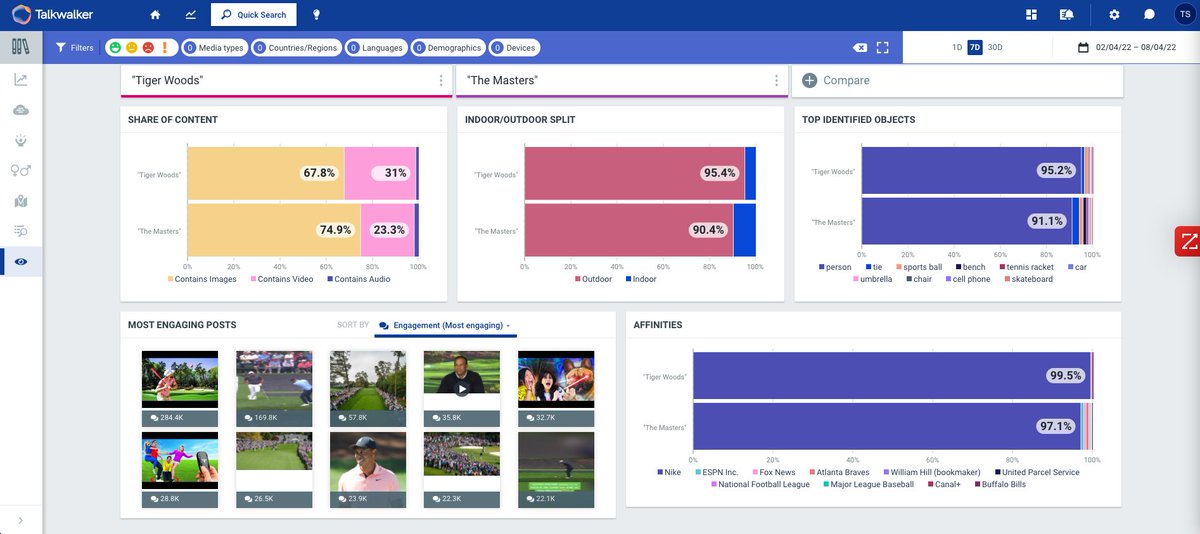
Task: Select the 1D time range
Action: [957, 47]
